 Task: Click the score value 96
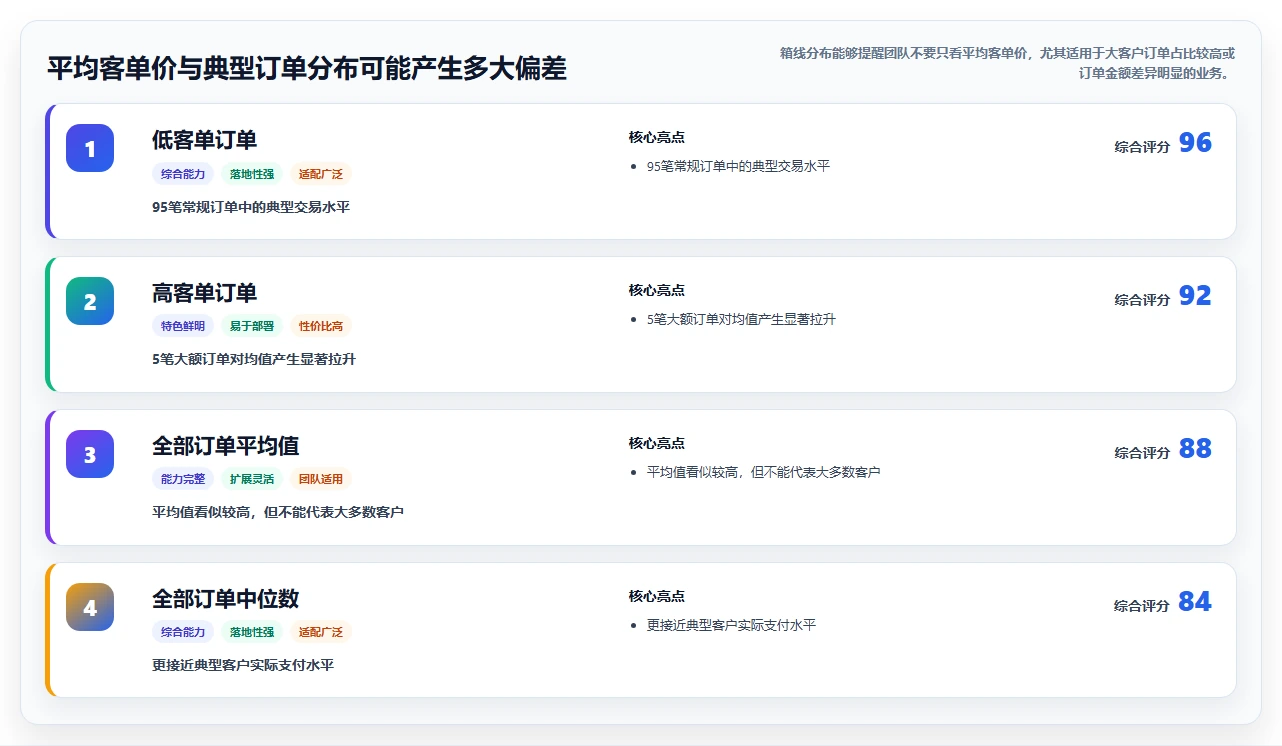click(x=1195, y=143)
